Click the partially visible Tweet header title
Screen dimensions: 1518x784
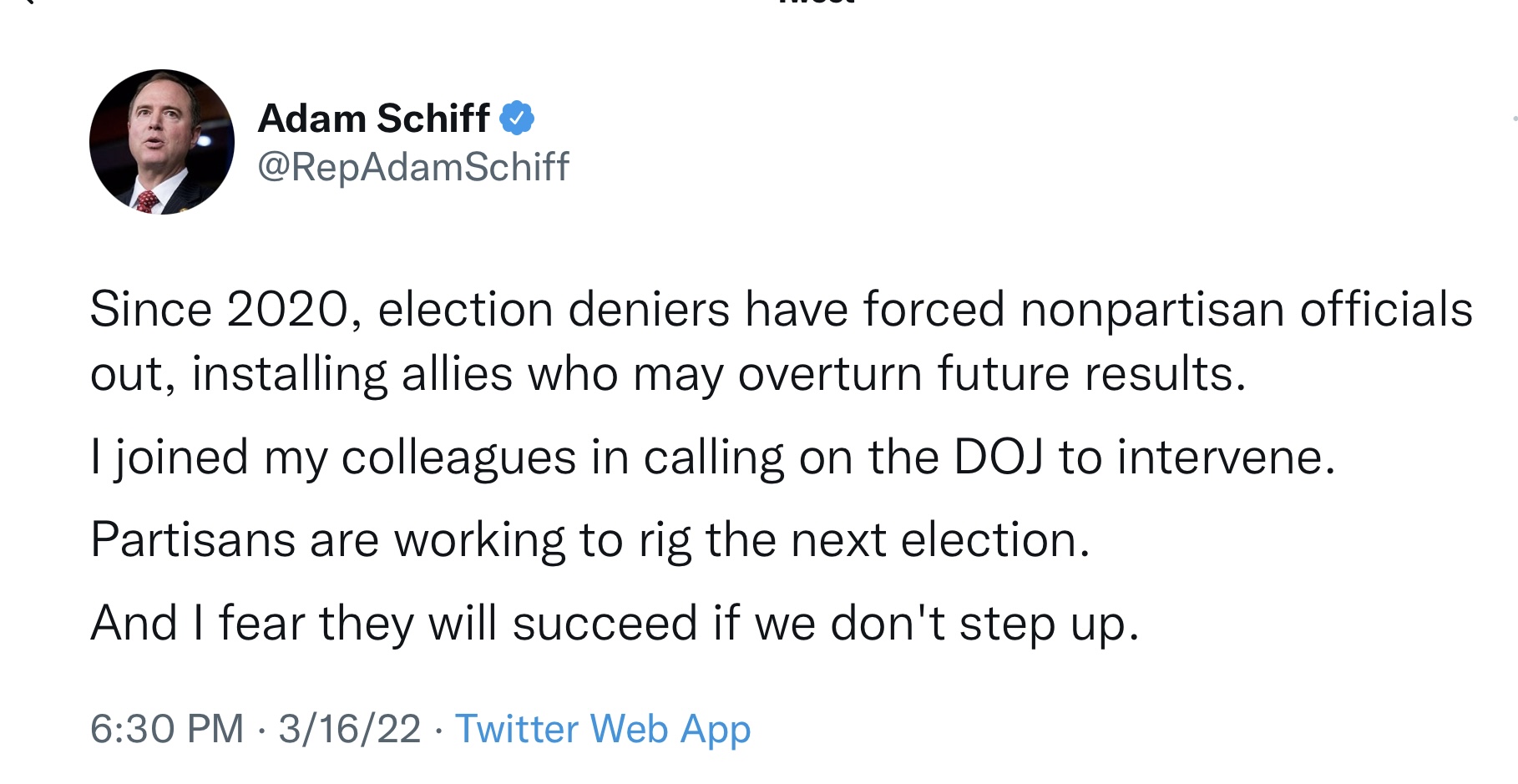point(816,3)
